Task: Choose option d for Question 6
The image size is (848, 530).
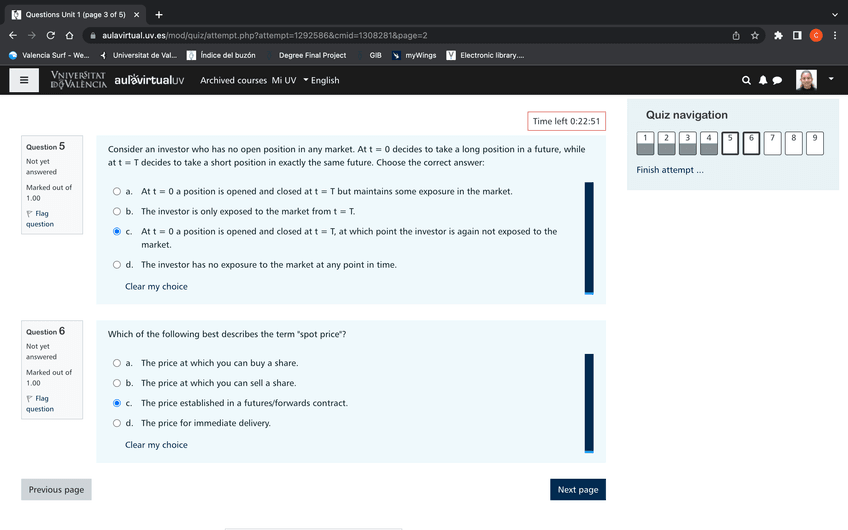Action: point(117,423)
